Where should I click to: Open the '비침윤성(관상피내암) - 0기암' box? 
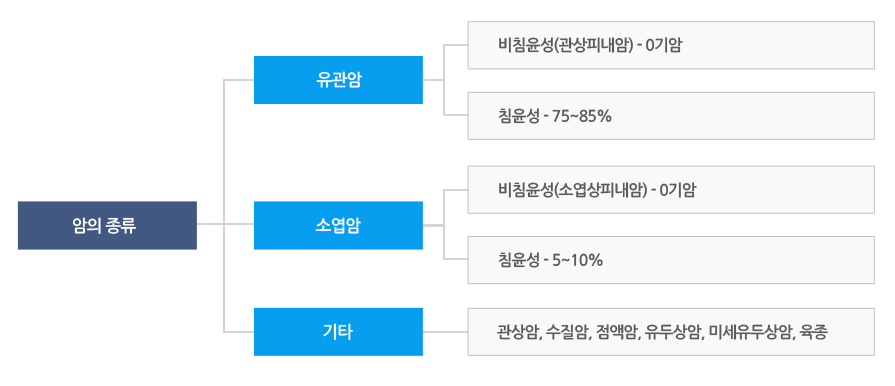click(671, 45)
